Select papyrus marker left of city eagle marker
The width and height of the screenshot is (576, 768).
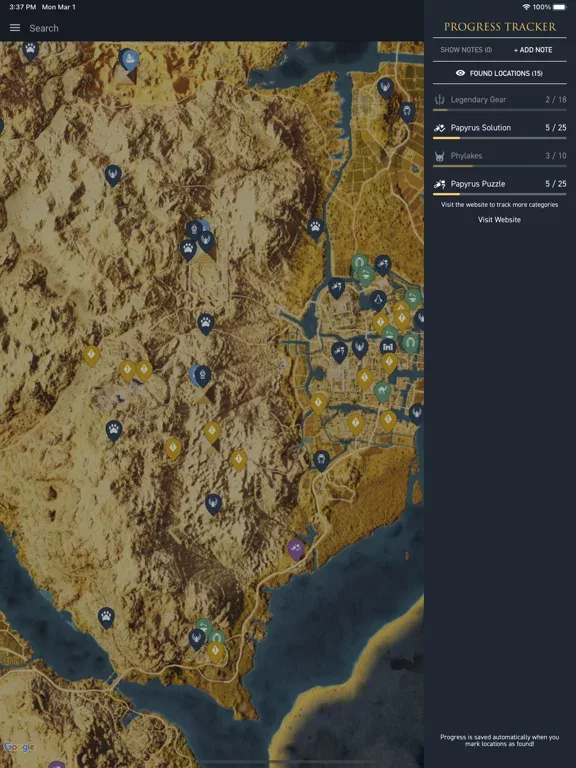coord(339,352)
